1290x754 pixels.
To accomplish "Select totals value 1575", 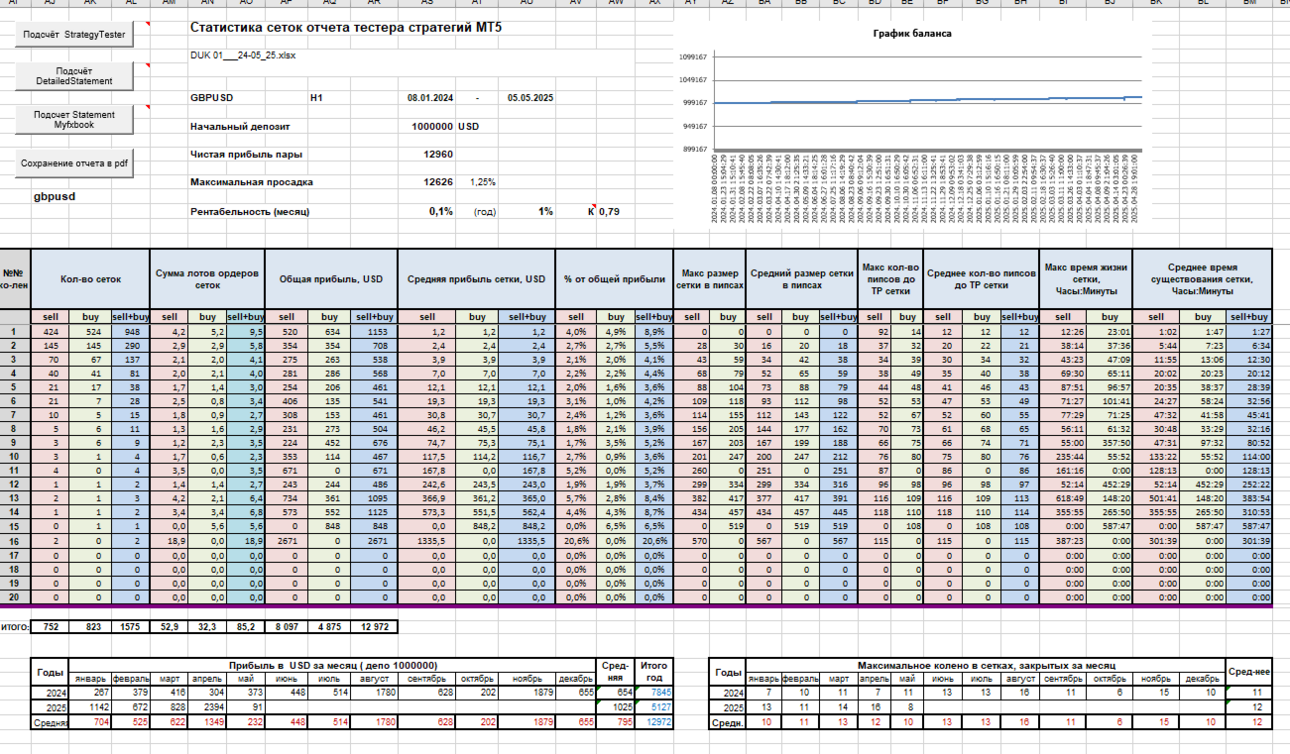I will pyautogui.click(x=131, y=627).
